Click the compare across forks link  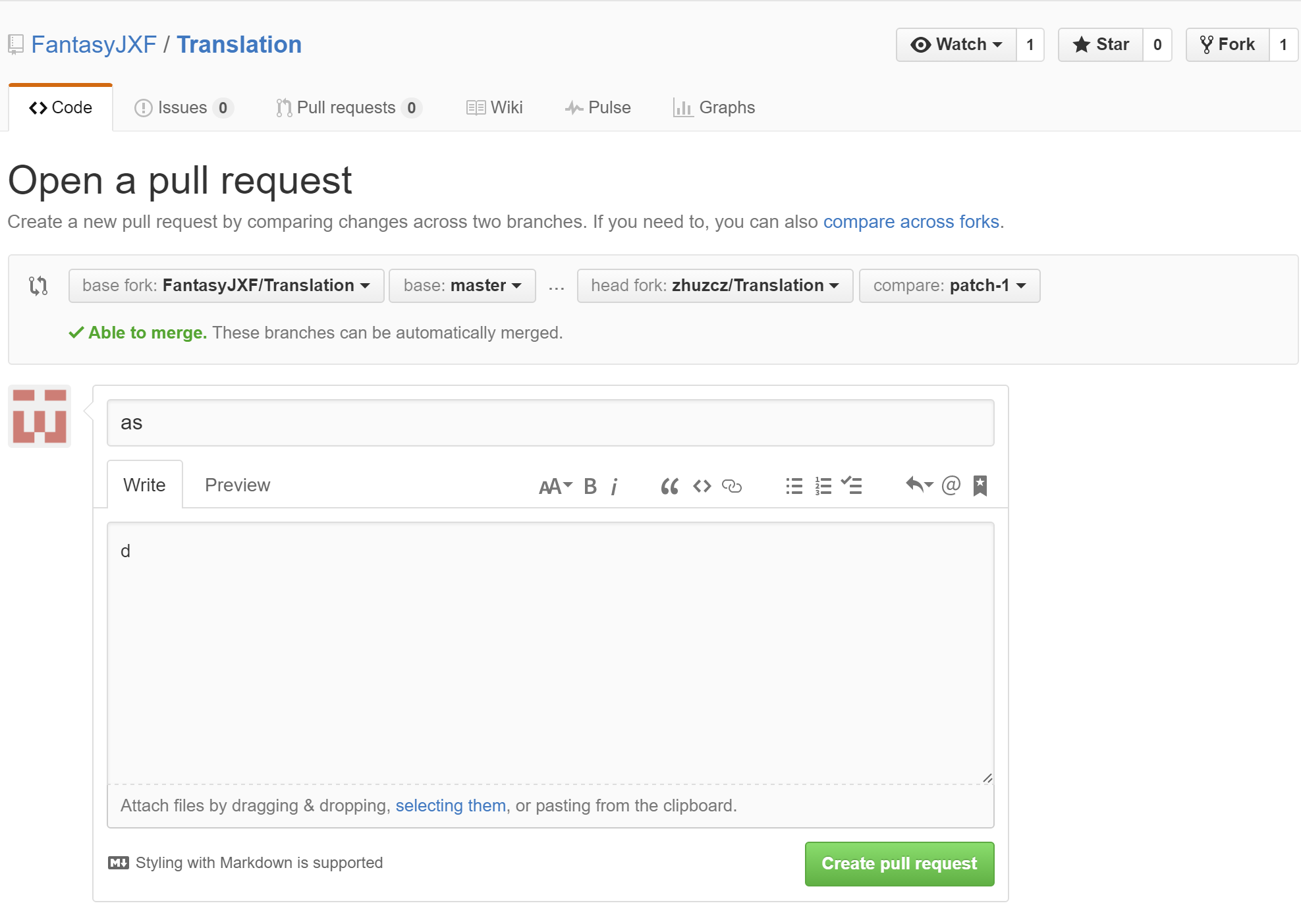click(911, 222)
